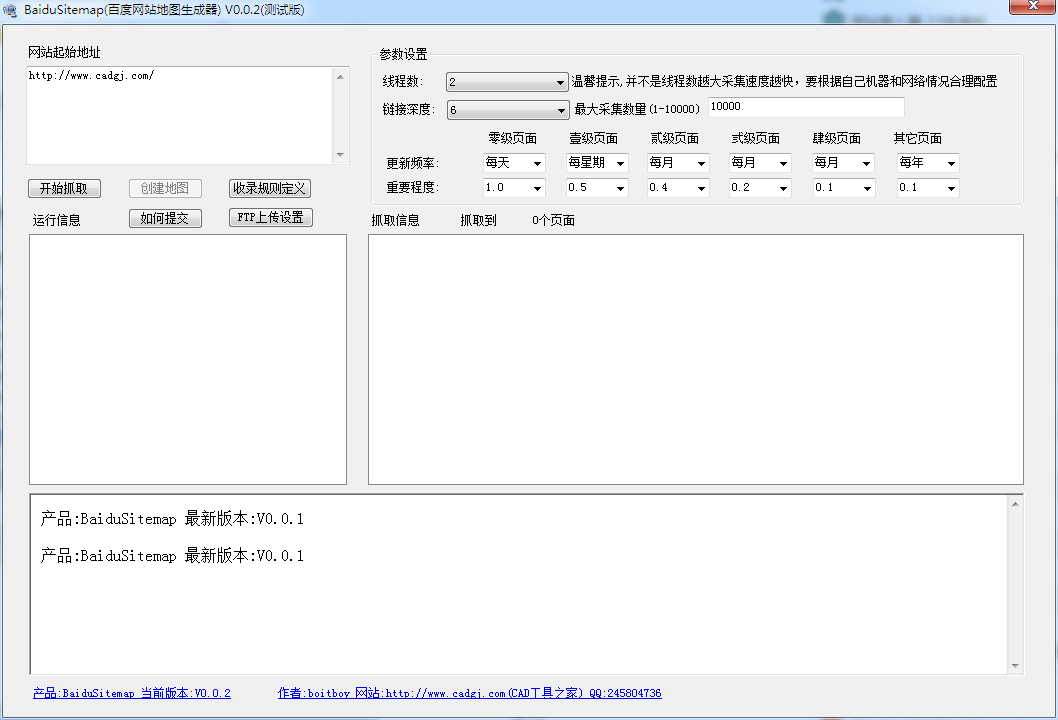Open the 链接深度 dropdown
This screenshot has height=720, width=1058.
[x=508, y=110]
